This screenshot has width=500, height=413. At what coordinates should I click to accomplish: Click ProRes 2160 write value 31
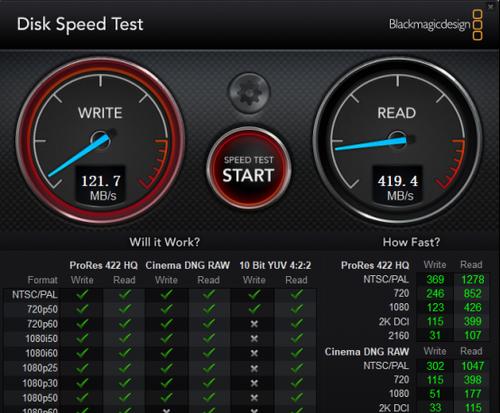point(435,335)
